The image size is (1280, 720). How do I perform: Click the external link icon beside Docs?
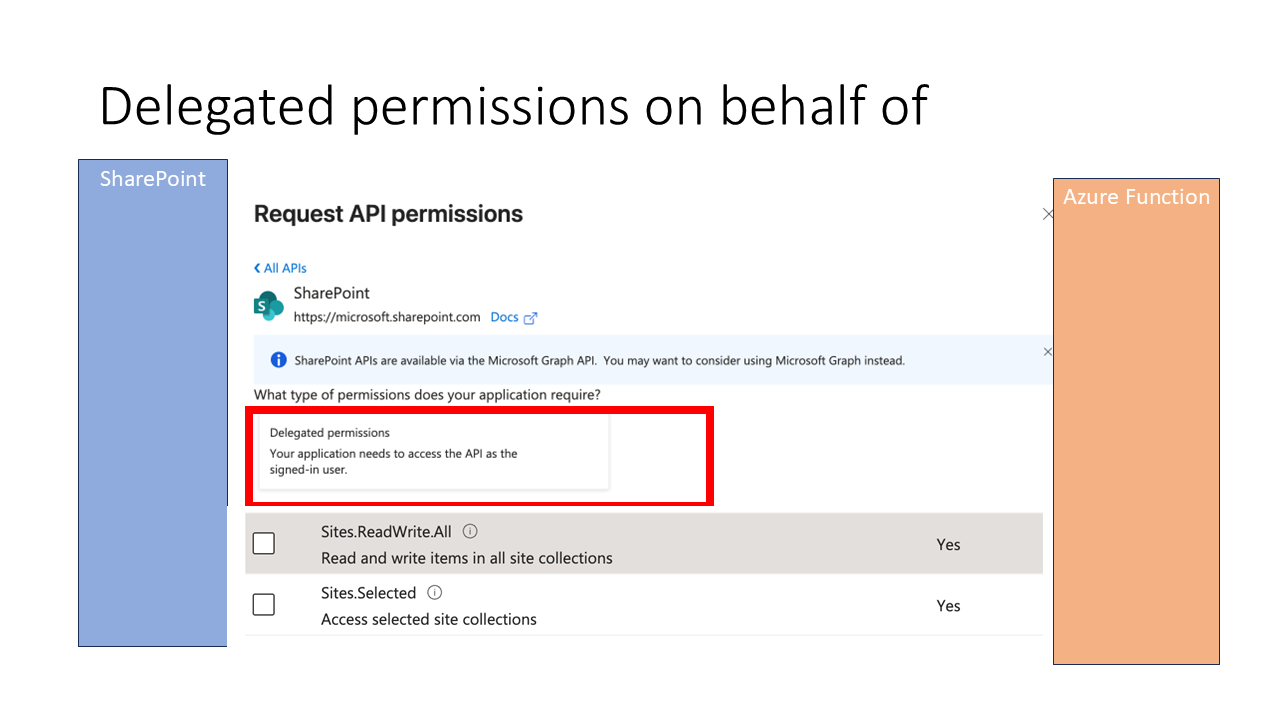click(531, 318)
